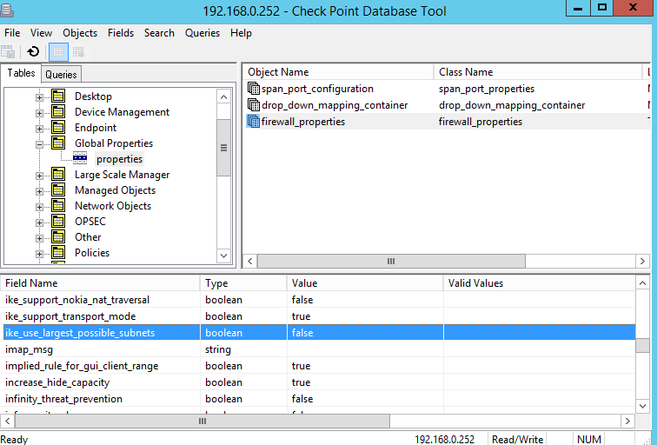Expand the Managed Objects tree node

coord(40,191)
